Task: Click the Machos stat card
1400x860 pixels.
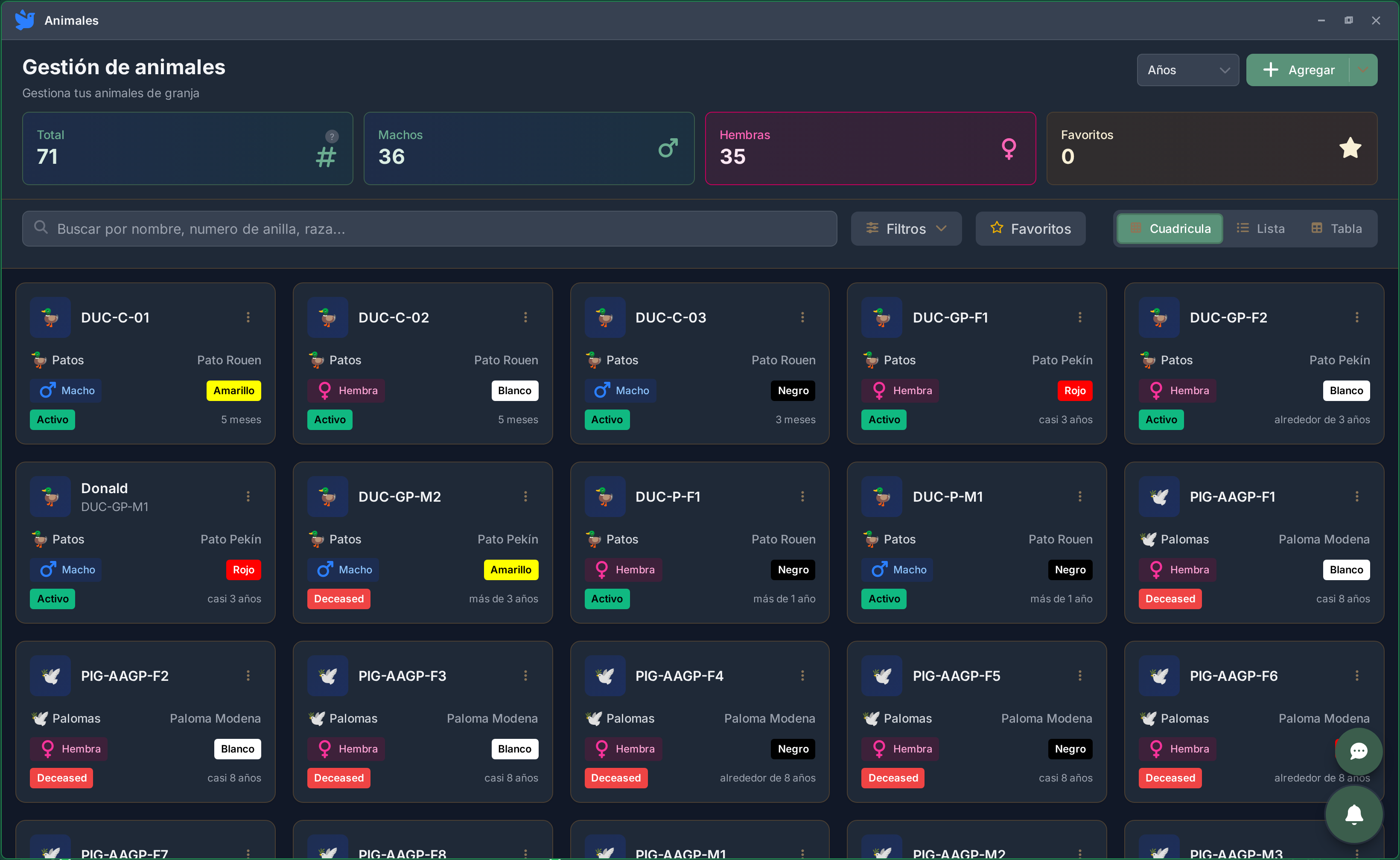Action: 529,148
